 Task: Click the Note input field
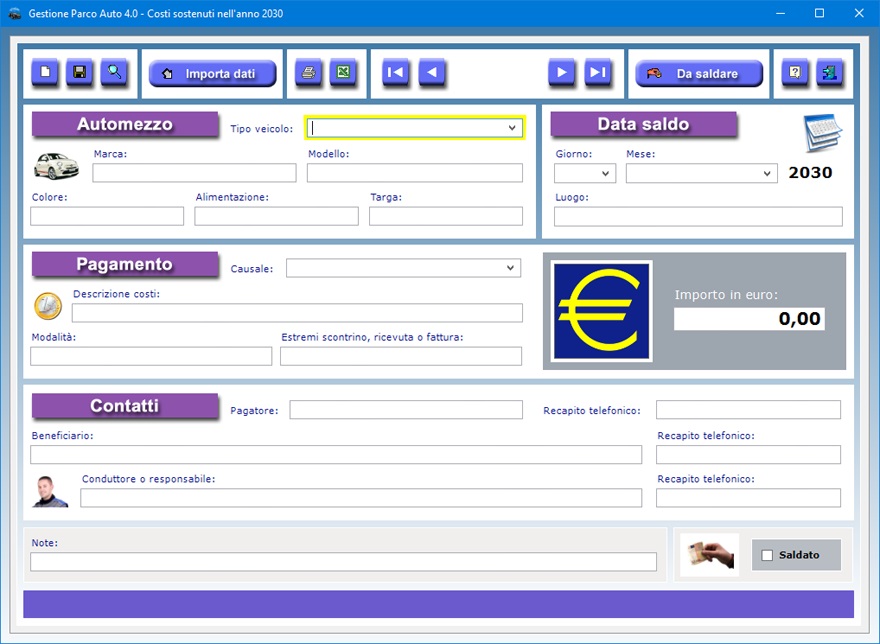343,561
